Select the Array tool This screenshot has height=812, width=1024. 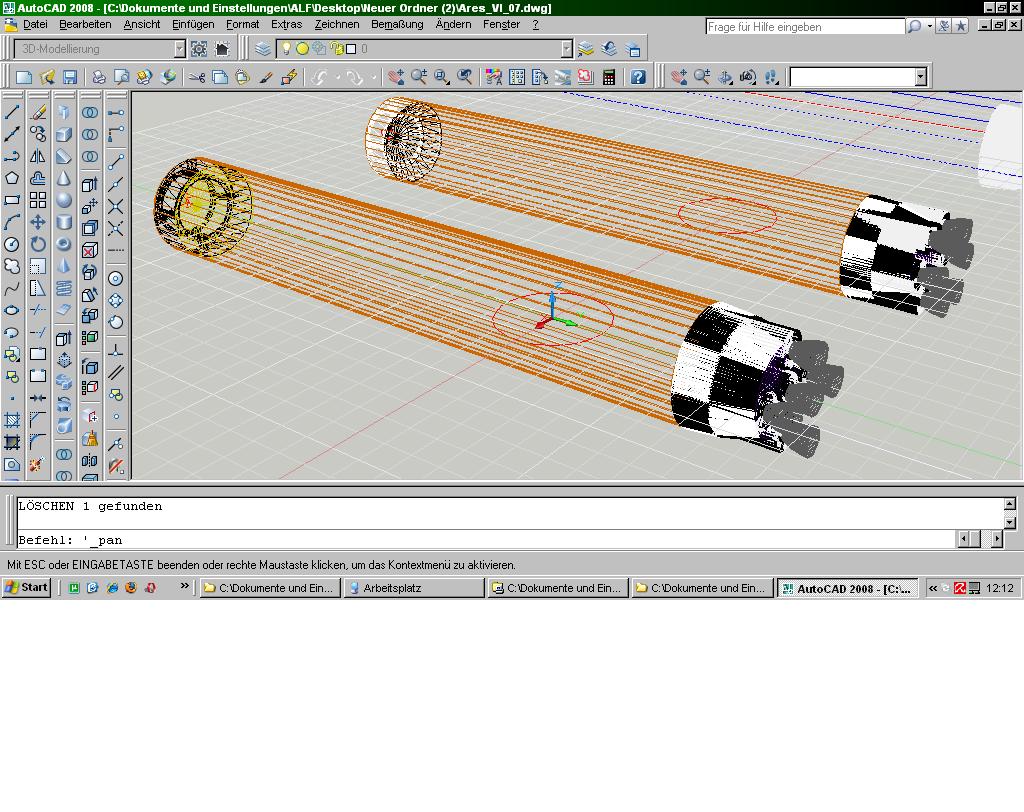(x=38, y=201)
